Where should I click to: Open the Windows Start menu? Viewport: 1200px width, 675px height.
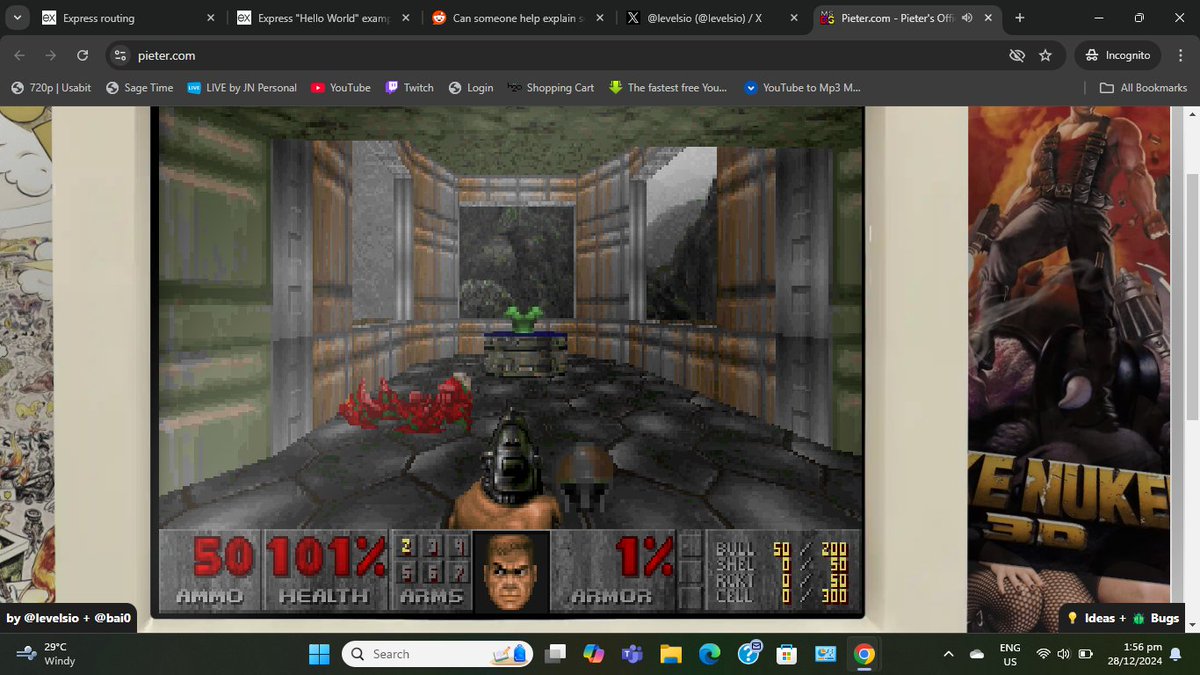(x=318, y=654)
